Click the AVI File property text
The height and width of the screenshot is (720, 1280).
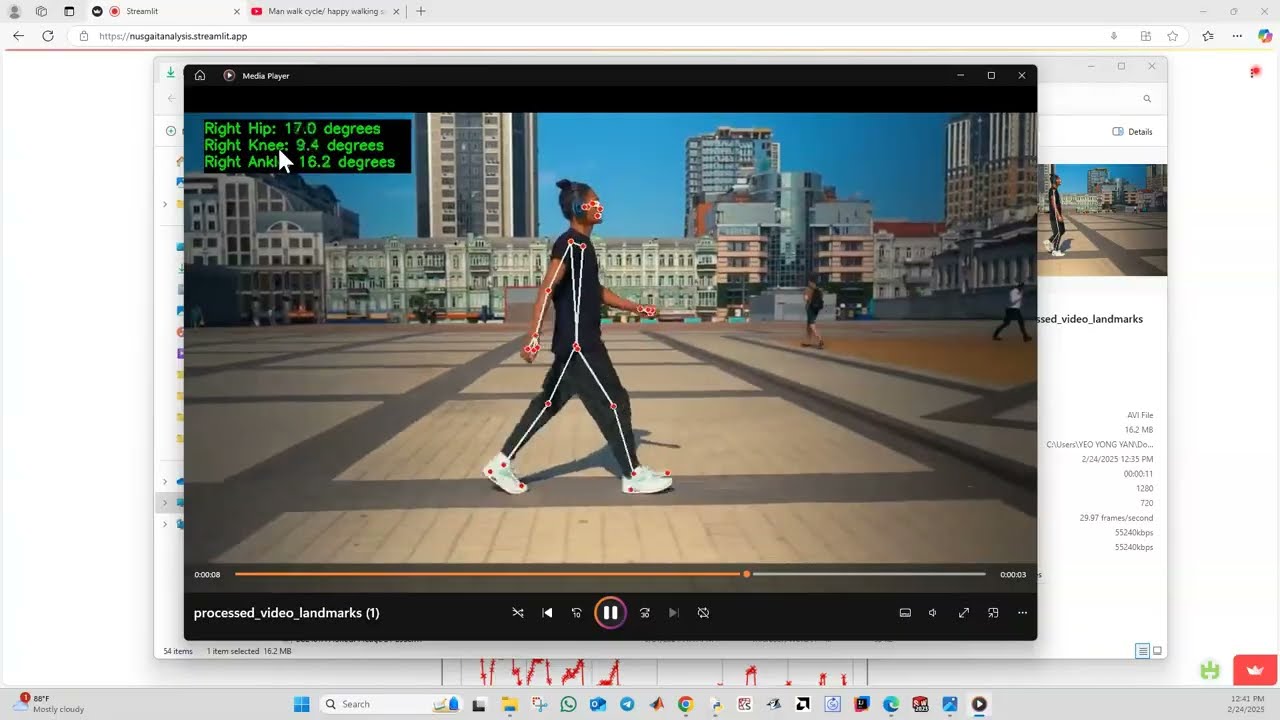click(x=1140, y=415)
